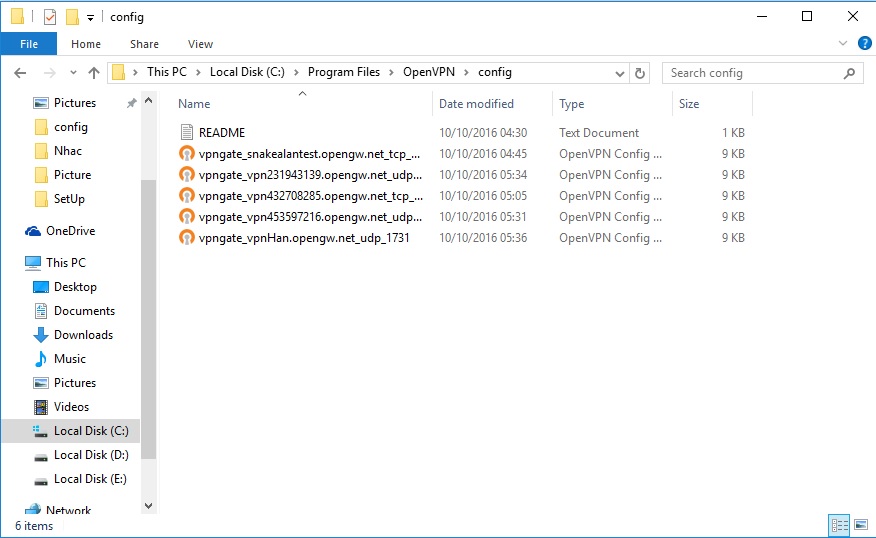Select Local Disk (D:) in navigation pane
Screen dimensions: 876x538
pyautogui.click(x=81, y=455)
